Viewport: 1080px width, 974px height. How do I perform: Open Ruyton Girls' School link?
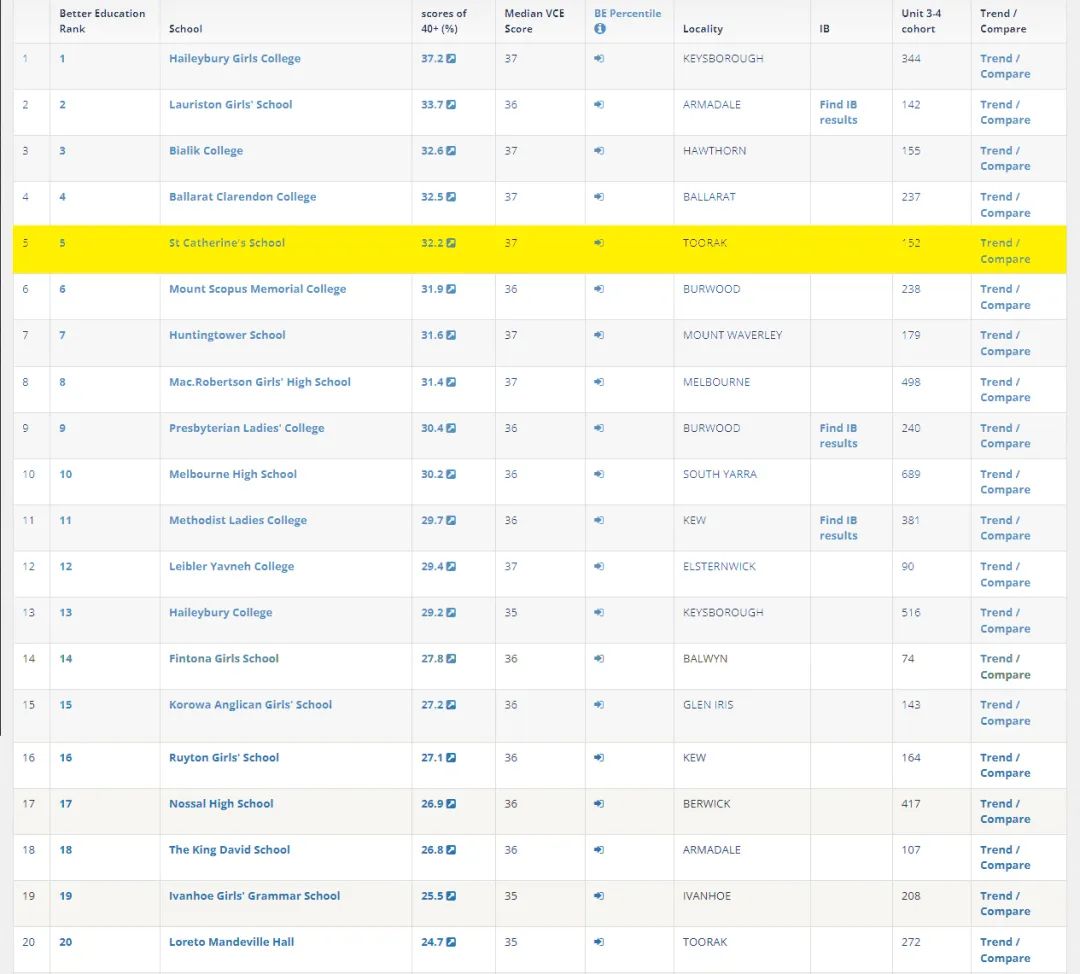[224, 758]
